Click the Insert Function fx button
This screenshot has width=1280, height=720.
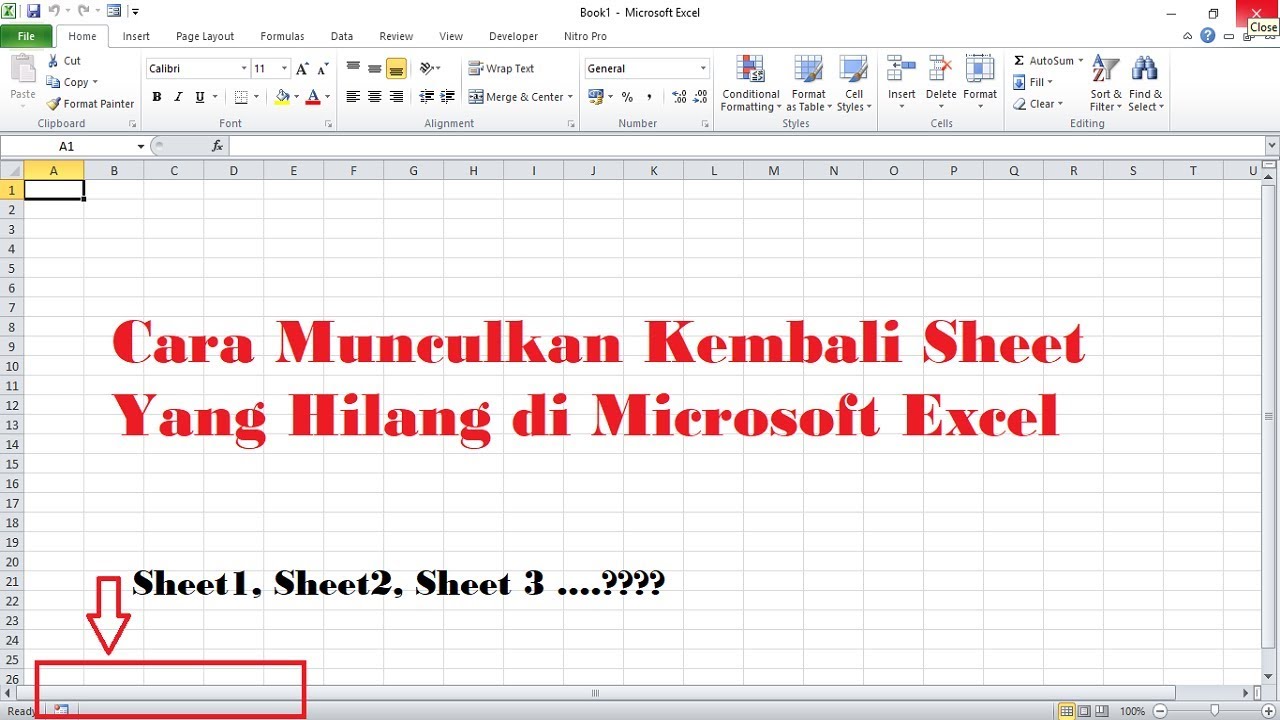[x=217, y=146]
